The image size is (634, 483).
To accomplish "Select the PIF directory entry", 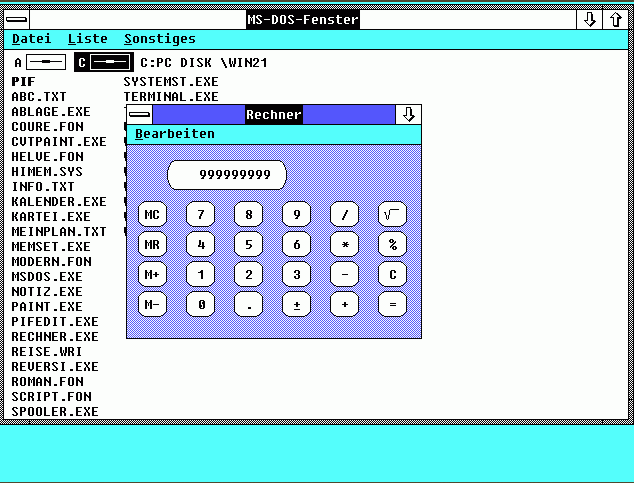I will pyautogui.click(x=23, y=82).
